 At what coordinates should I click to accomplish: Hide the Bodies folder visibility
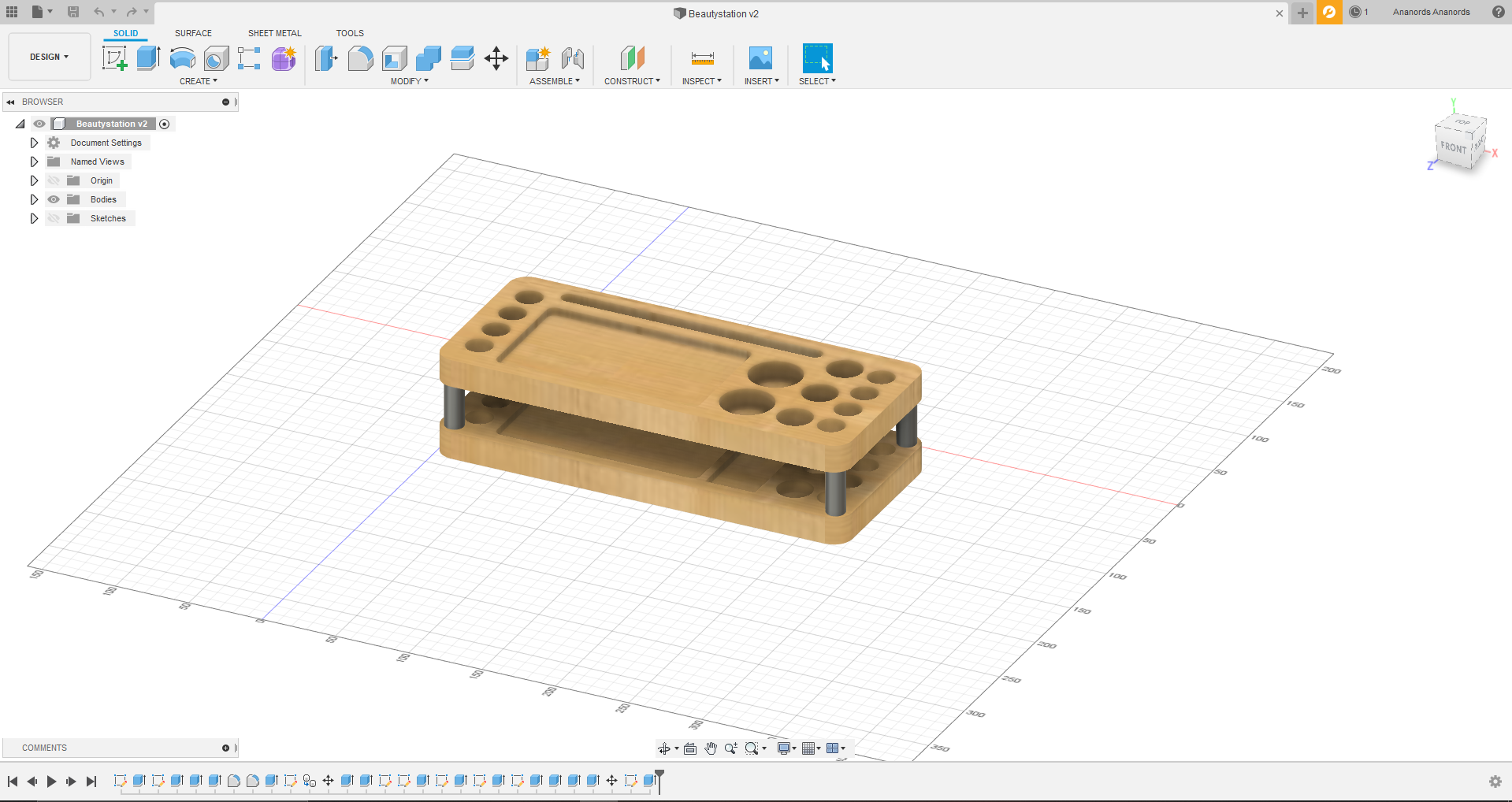(x=53, y=199)
